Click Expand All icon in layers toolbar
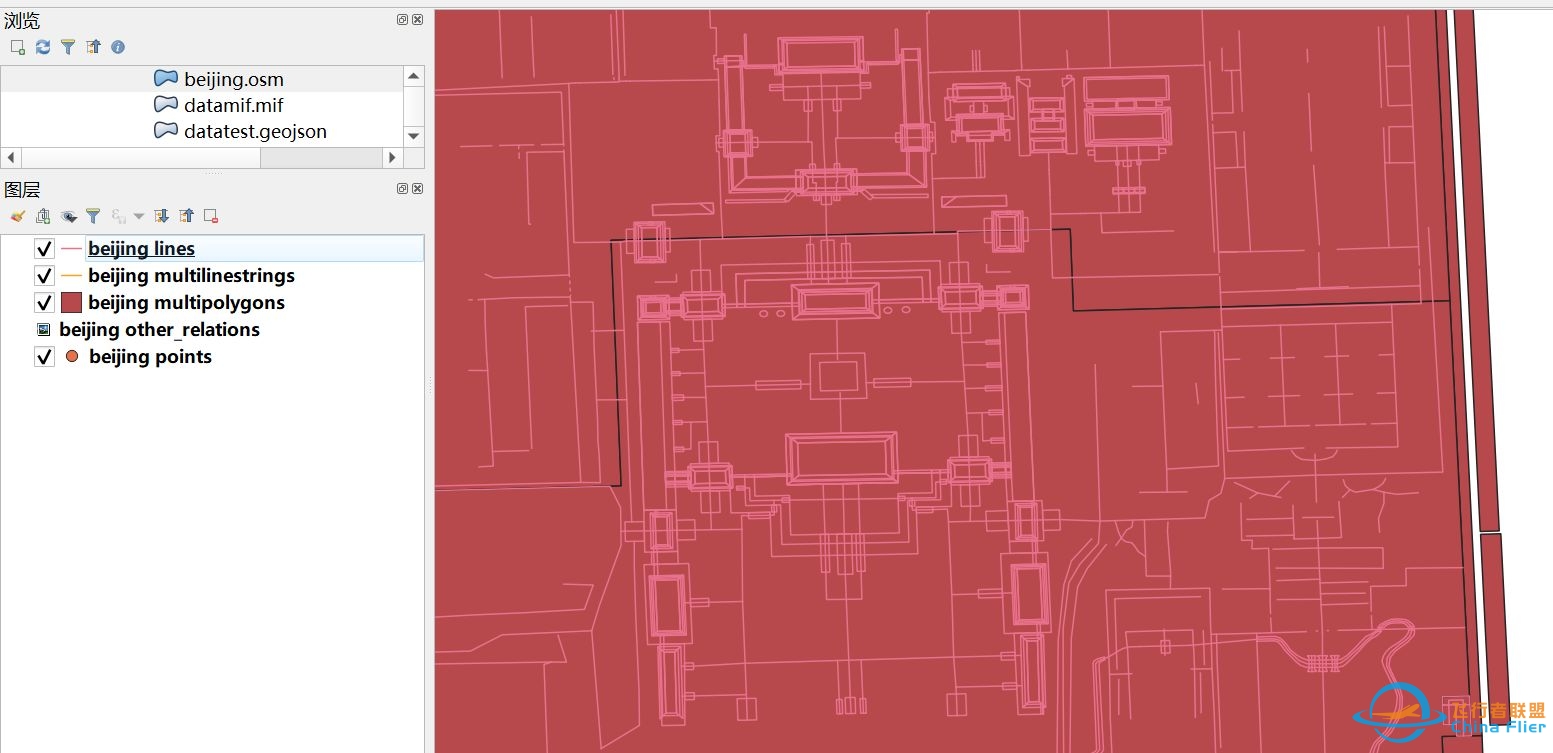The height and width of the screenshot is (753, 1553). pos(161,216)
